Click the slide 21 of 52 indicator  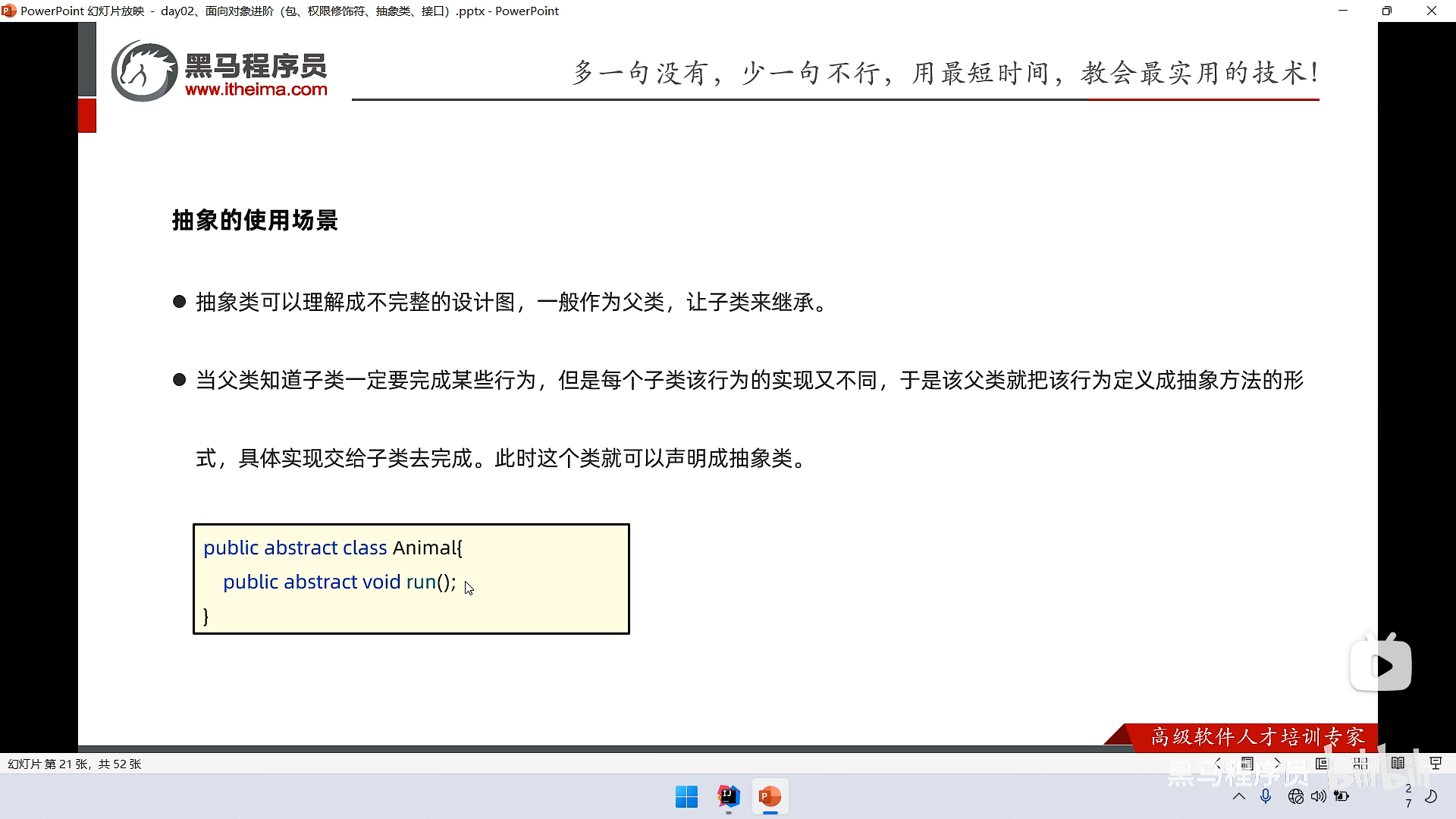74,764
